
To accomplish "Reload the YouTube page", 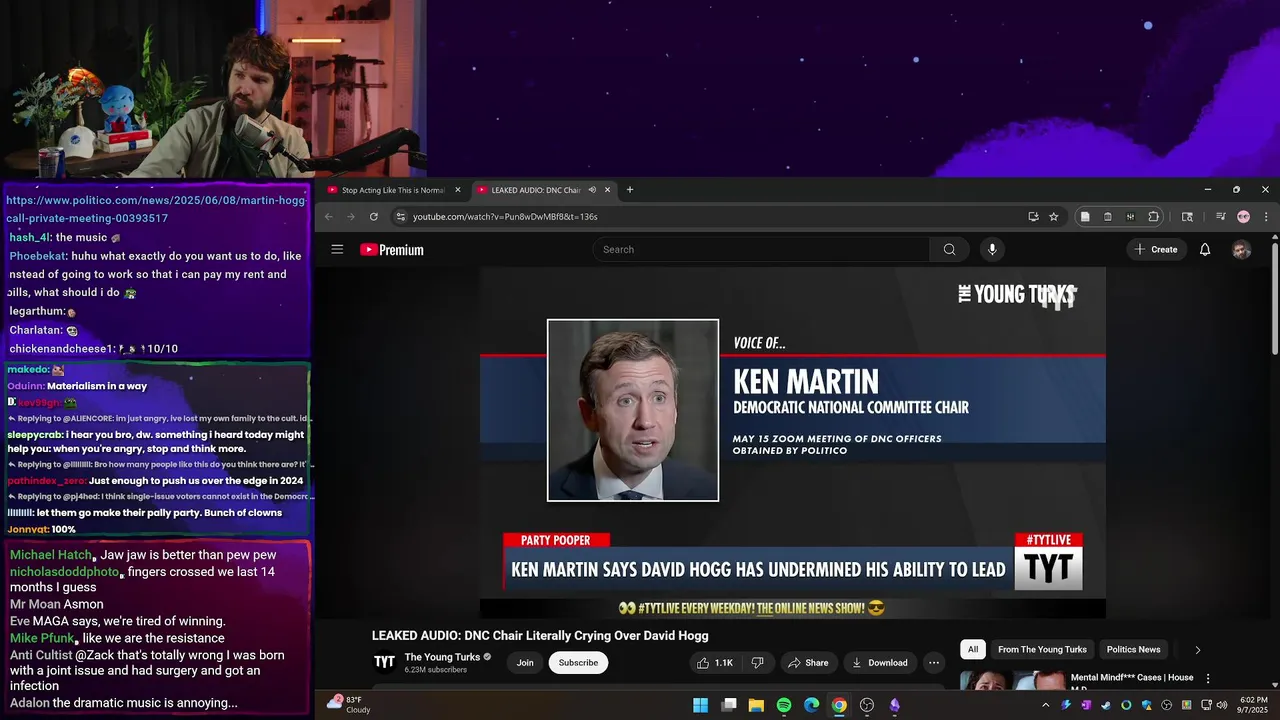I will (374, 216).
